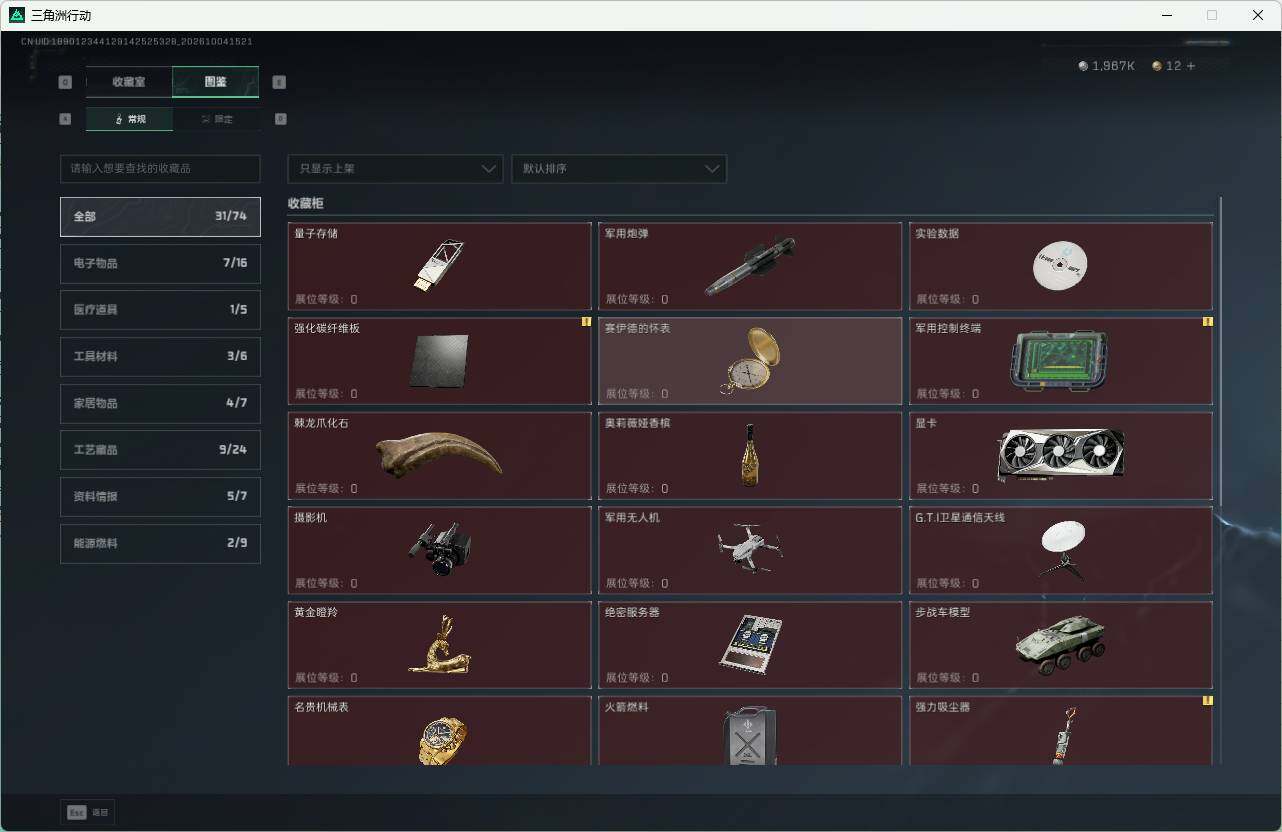Select the 黄金瞪羚 gold gazelle statue

click(x=439, y=645)
